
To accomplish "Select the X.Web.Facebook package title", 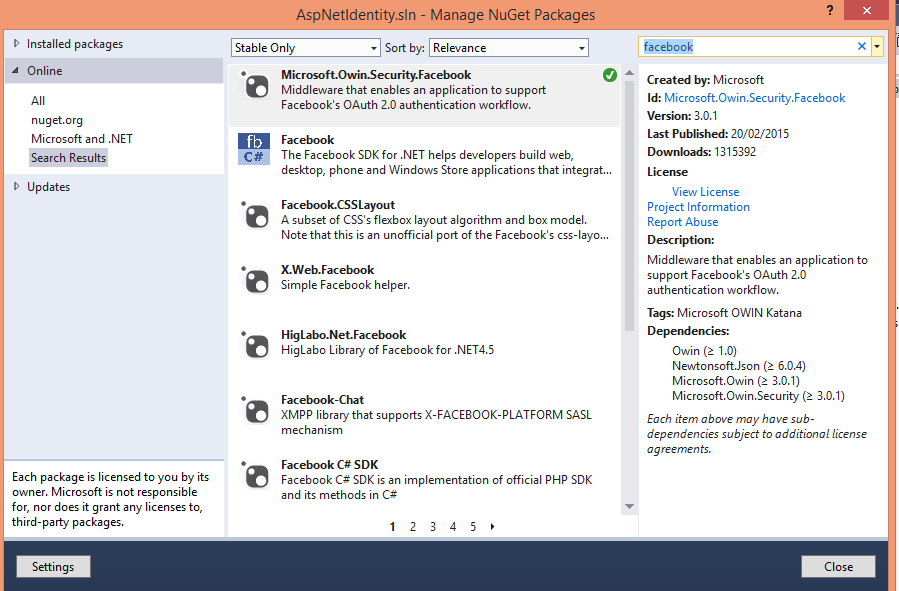I will point(327,270).
